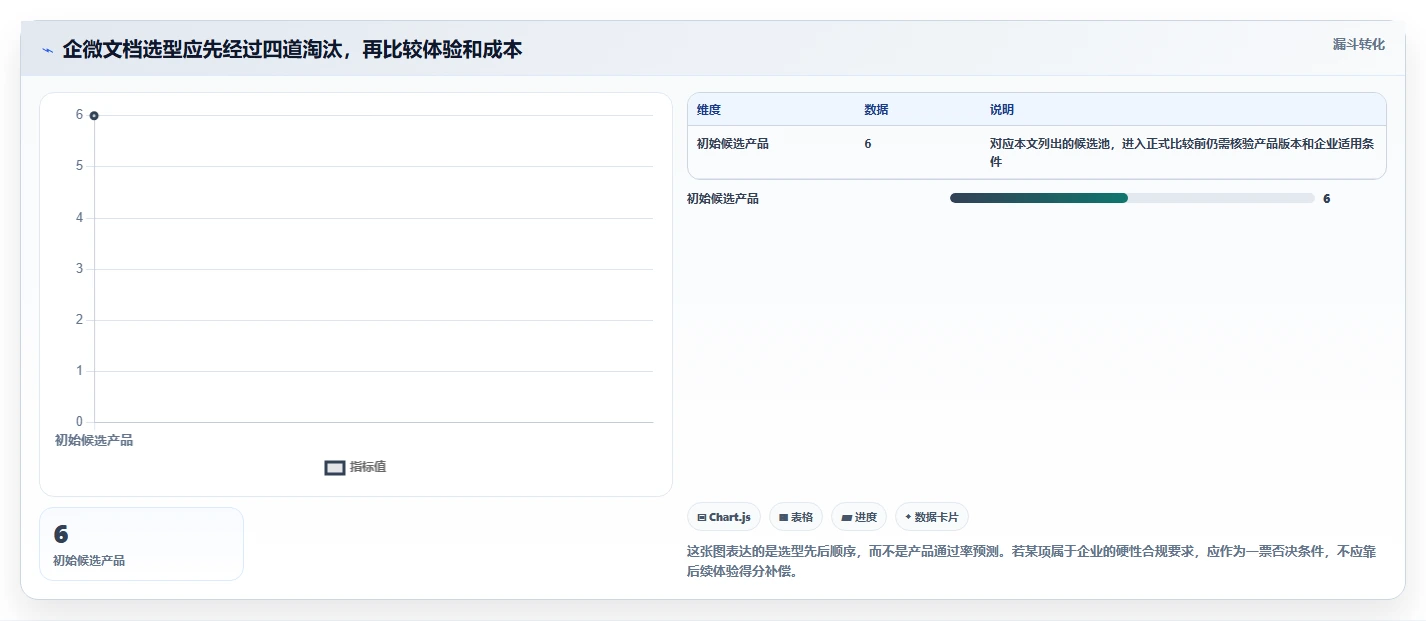The height and width of the screenshot is (621, 1426).
Task: Click the 表格 tag chip
Action: [x=796, y=517]
